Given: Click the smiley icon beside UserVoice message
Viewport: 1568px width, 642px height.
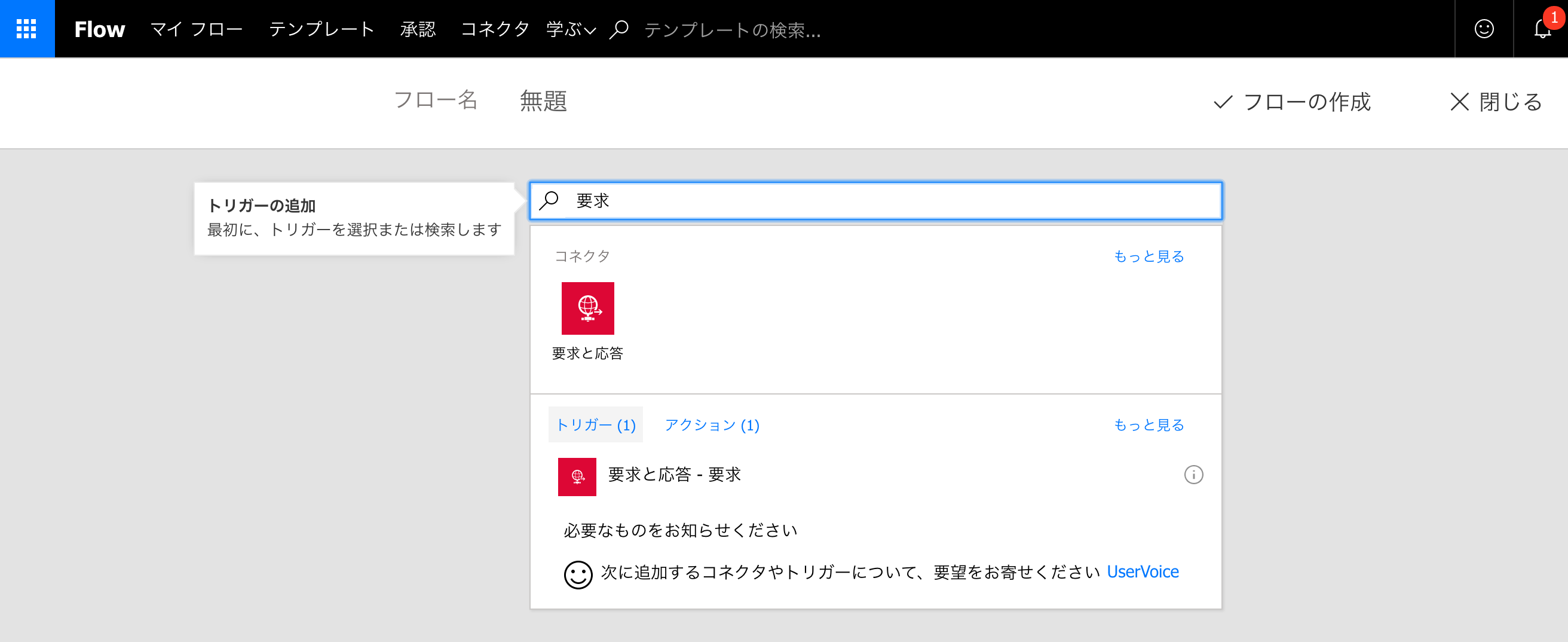Looking at the screenshot, I should tap(578, 574).
